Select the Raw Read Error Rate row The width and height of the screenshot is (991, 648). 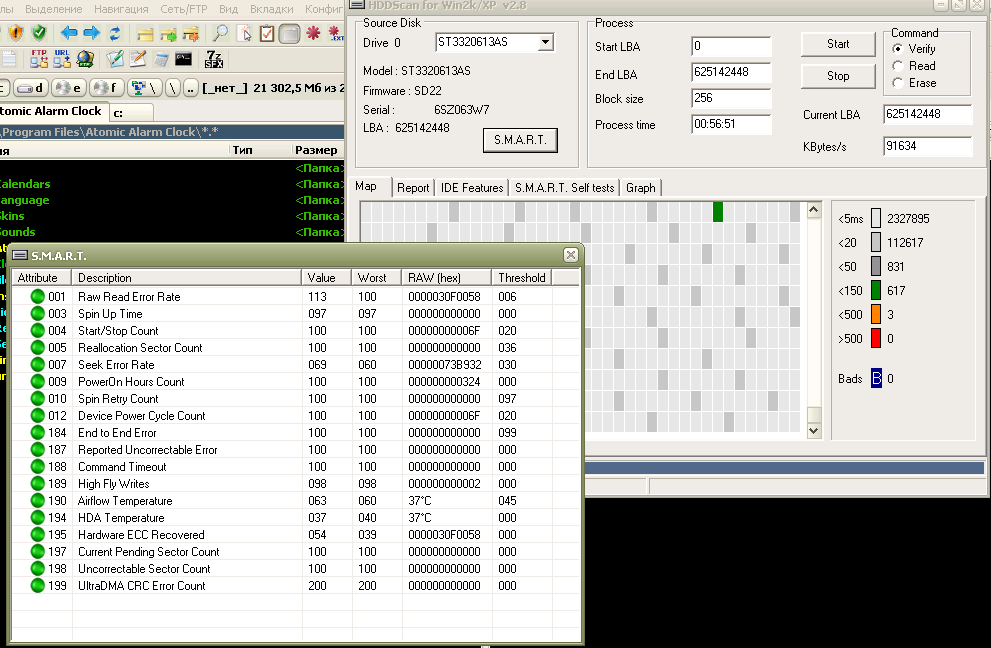(x=295, y=296)
